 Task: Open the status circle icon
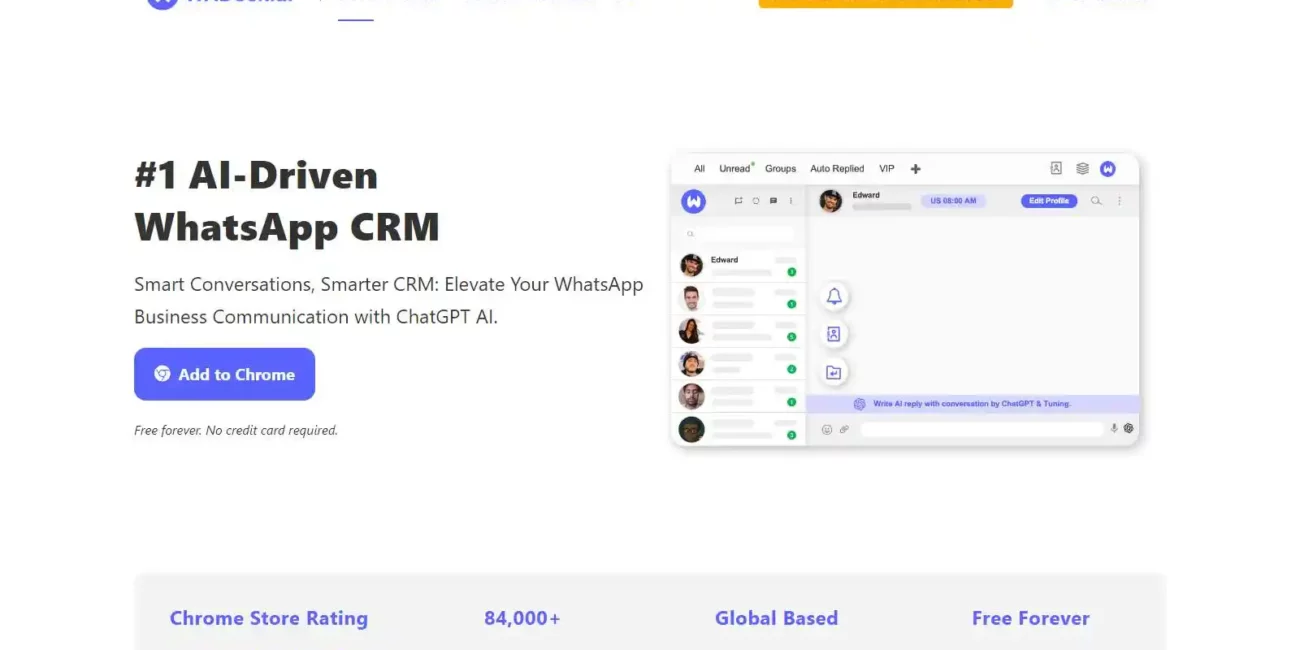(756, 201)
